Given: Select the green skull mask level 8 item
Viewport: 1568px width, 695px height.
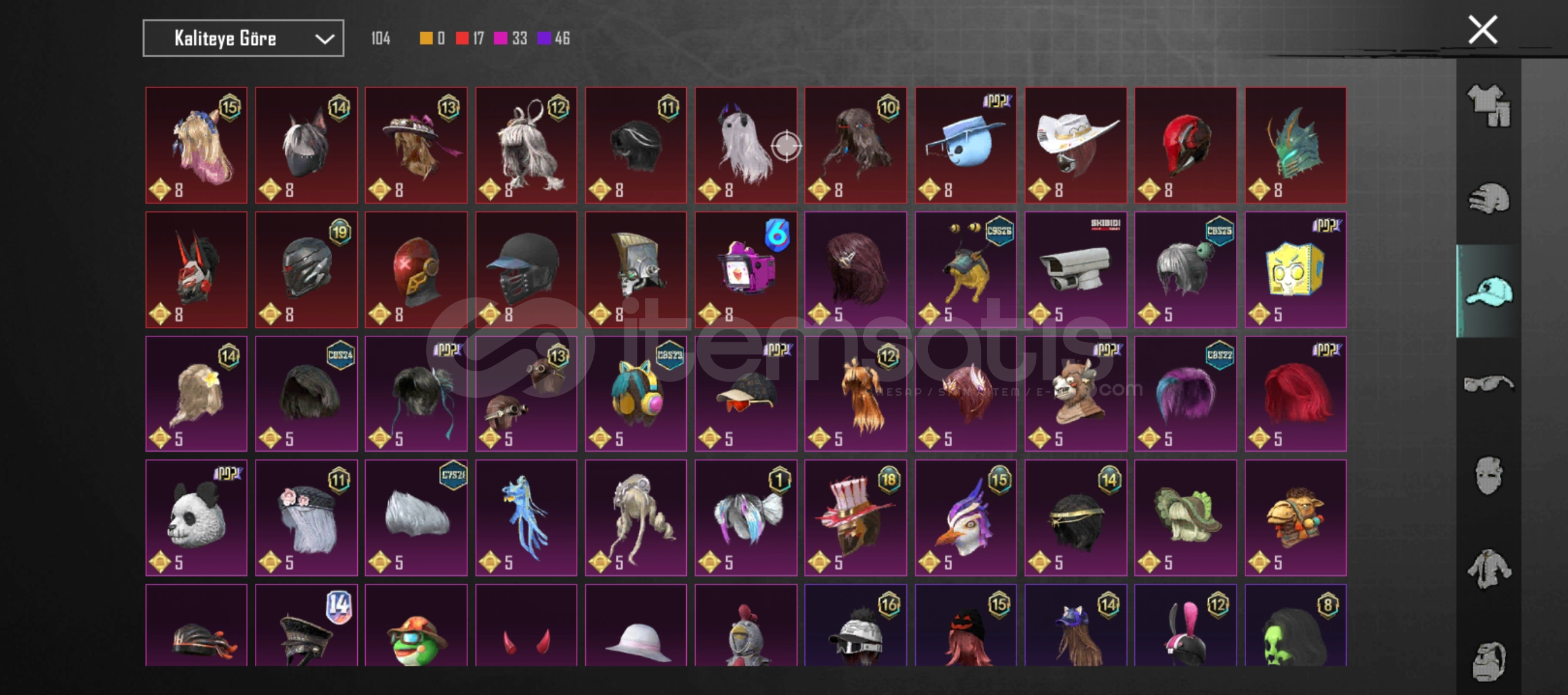Looking at the screenshot, I should pos(1295,625).
